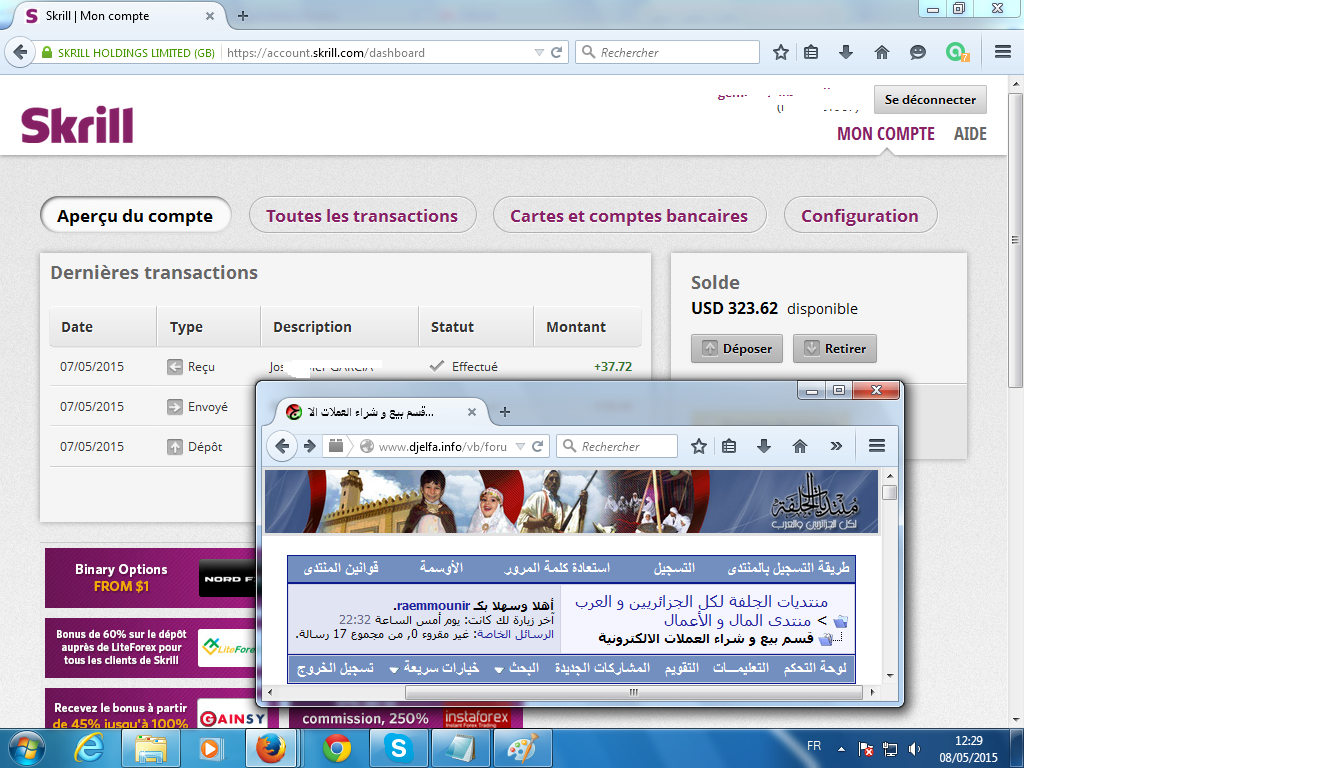Screen dimensions: 1344x768
Task: Open Cartes et comptes bancaires tab
Action: 629,215
